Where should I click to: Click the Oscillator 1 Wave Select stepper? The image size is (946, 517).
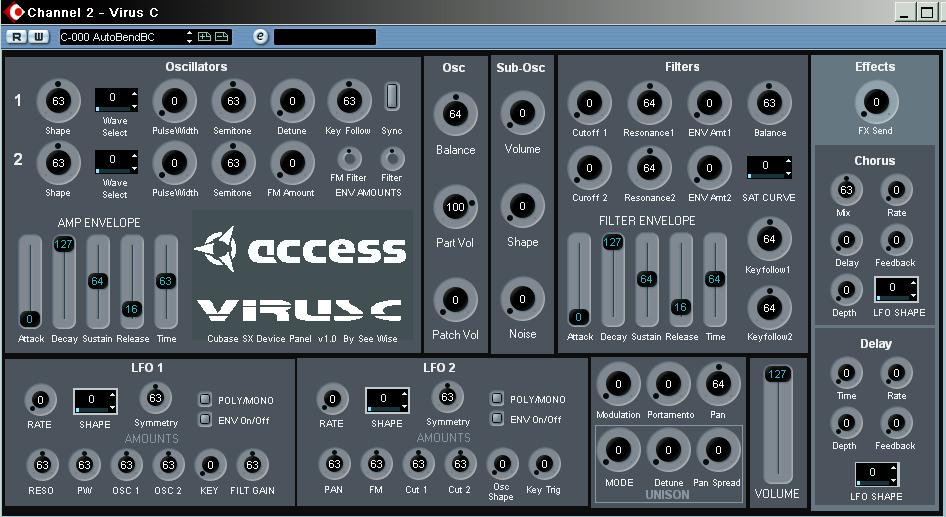pyautogui.click(x=116, y=100)
